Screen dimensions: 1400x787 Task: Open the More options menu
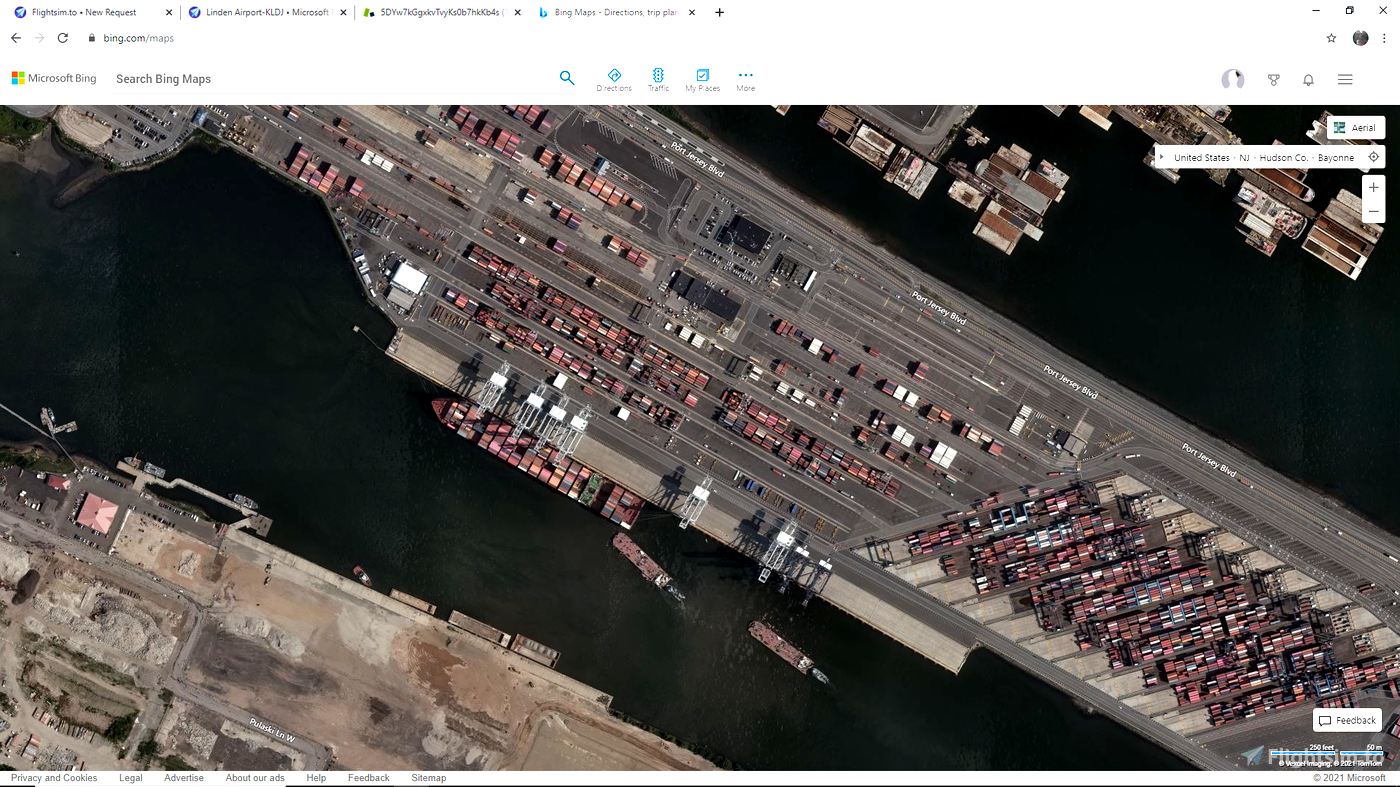745,80
